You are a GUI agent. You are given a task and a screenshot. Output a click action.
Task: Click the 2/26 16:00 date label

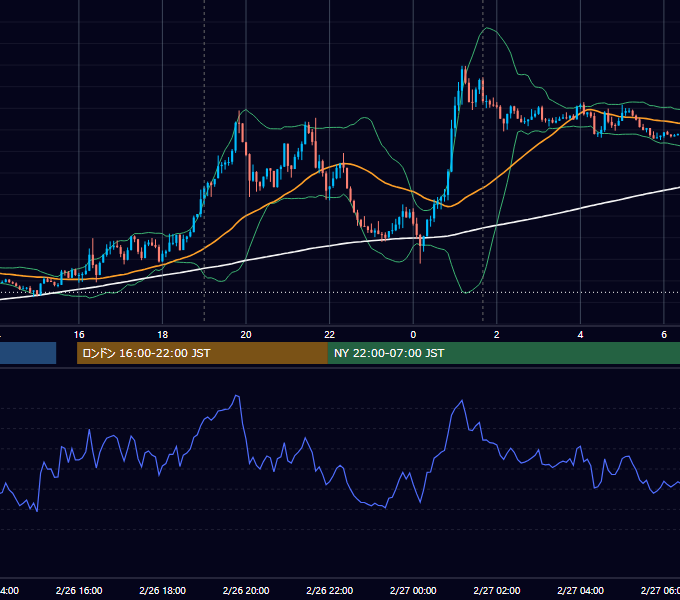79,590
